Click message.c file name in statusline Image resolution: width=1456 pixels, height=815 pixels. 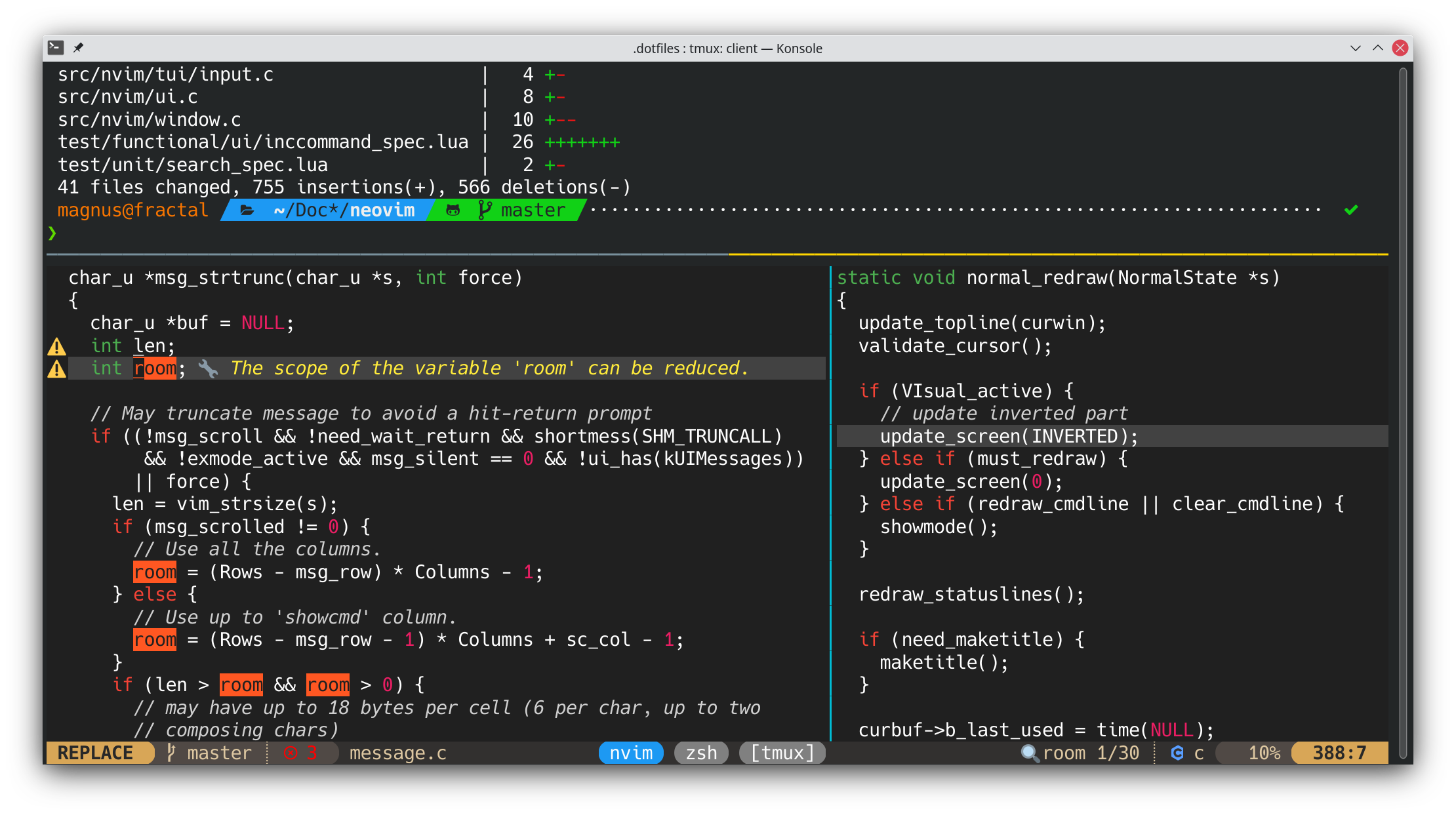(x=398, y=753)
